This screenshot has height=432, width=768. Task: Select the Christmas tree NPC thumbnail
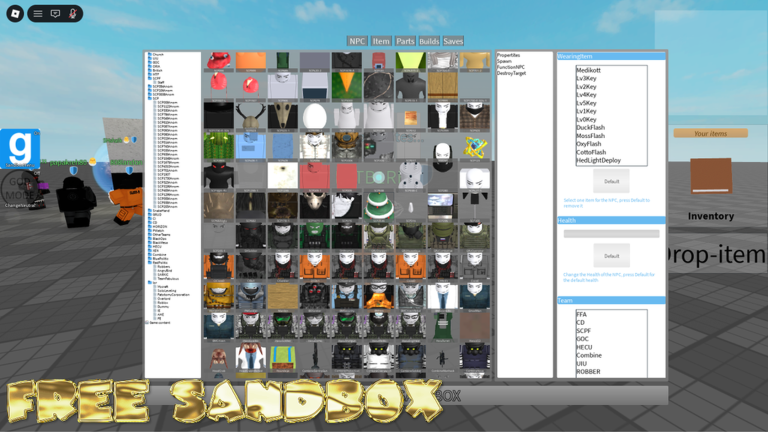tap(379, 206)
